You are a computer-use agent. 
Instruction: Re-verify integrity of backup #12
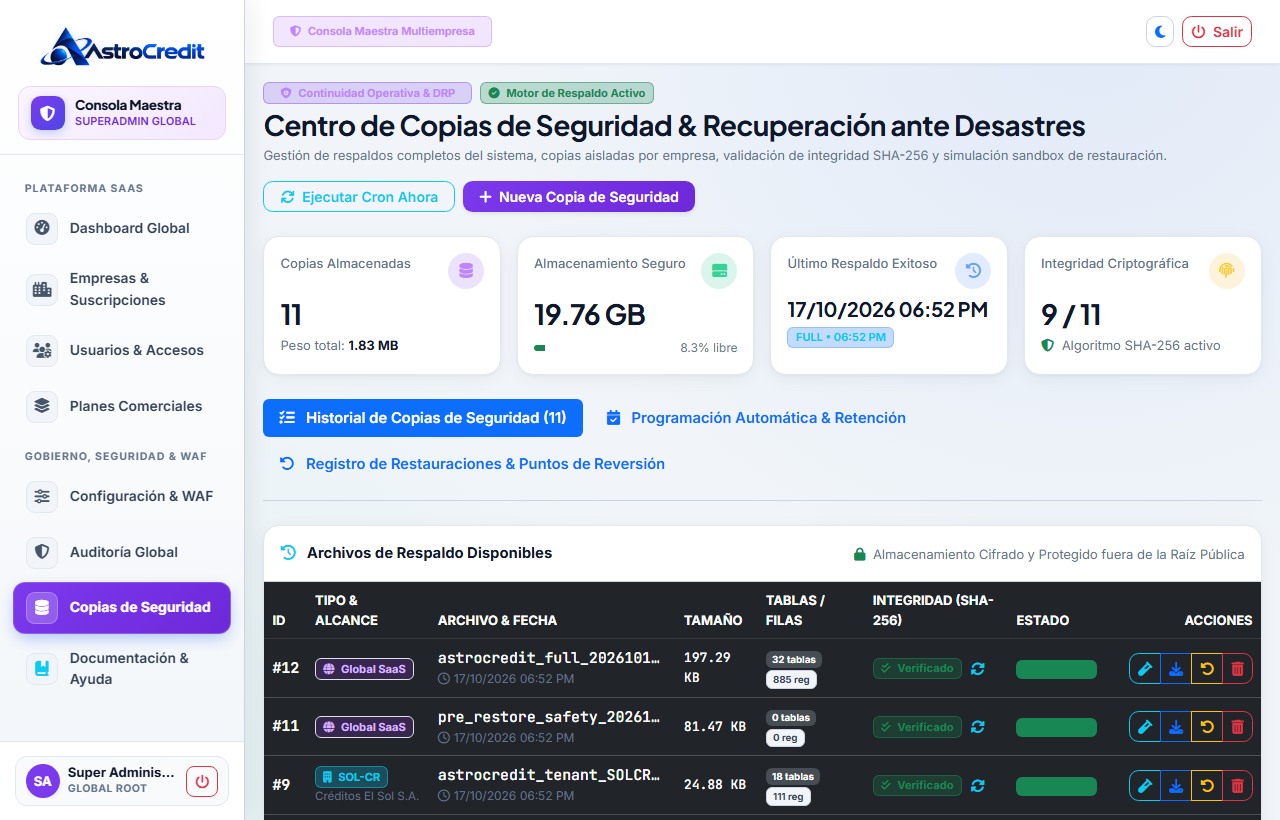tap(978, 668)
